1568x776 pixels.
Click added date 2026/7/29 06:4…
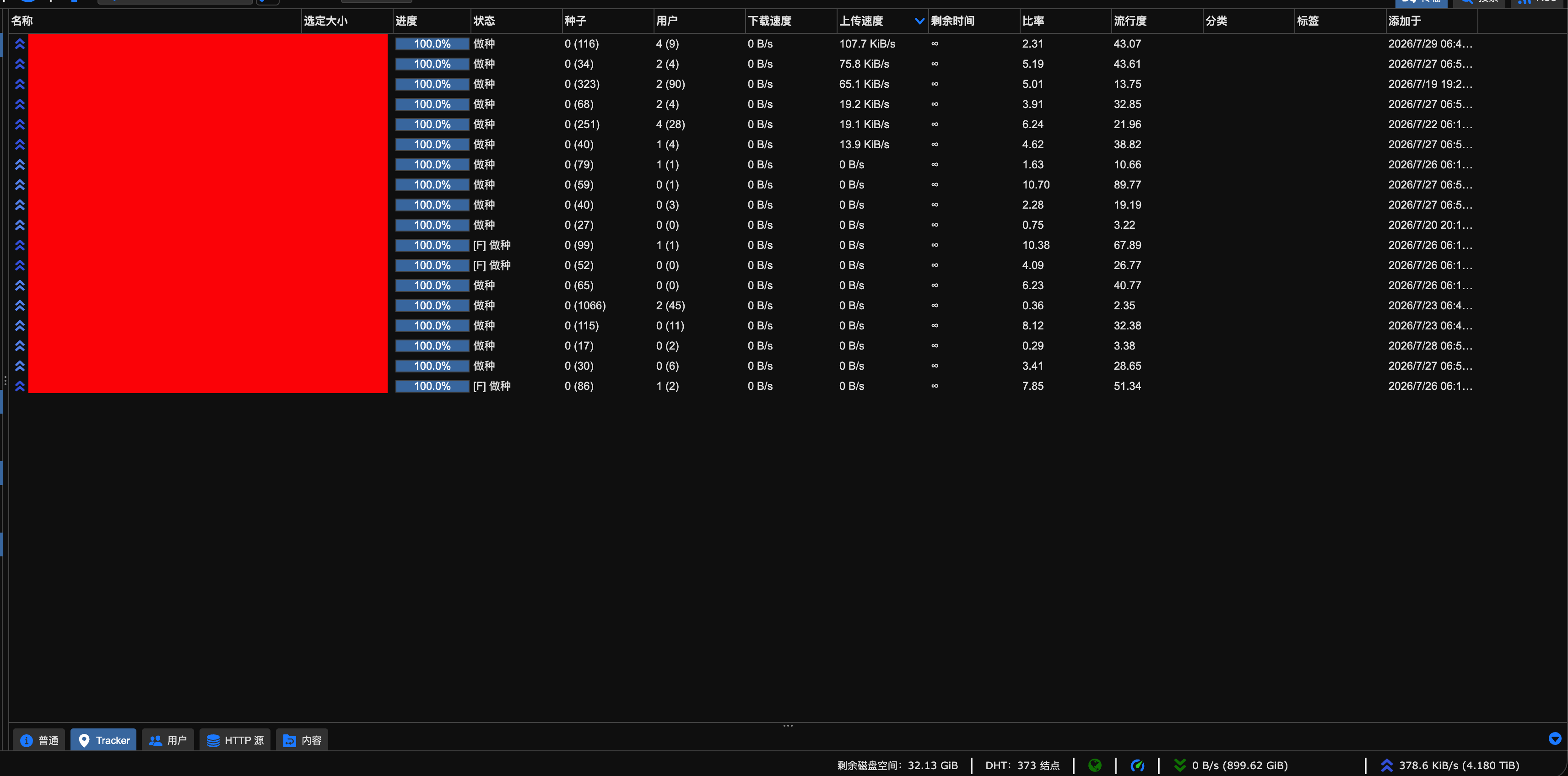point(1430,44)
